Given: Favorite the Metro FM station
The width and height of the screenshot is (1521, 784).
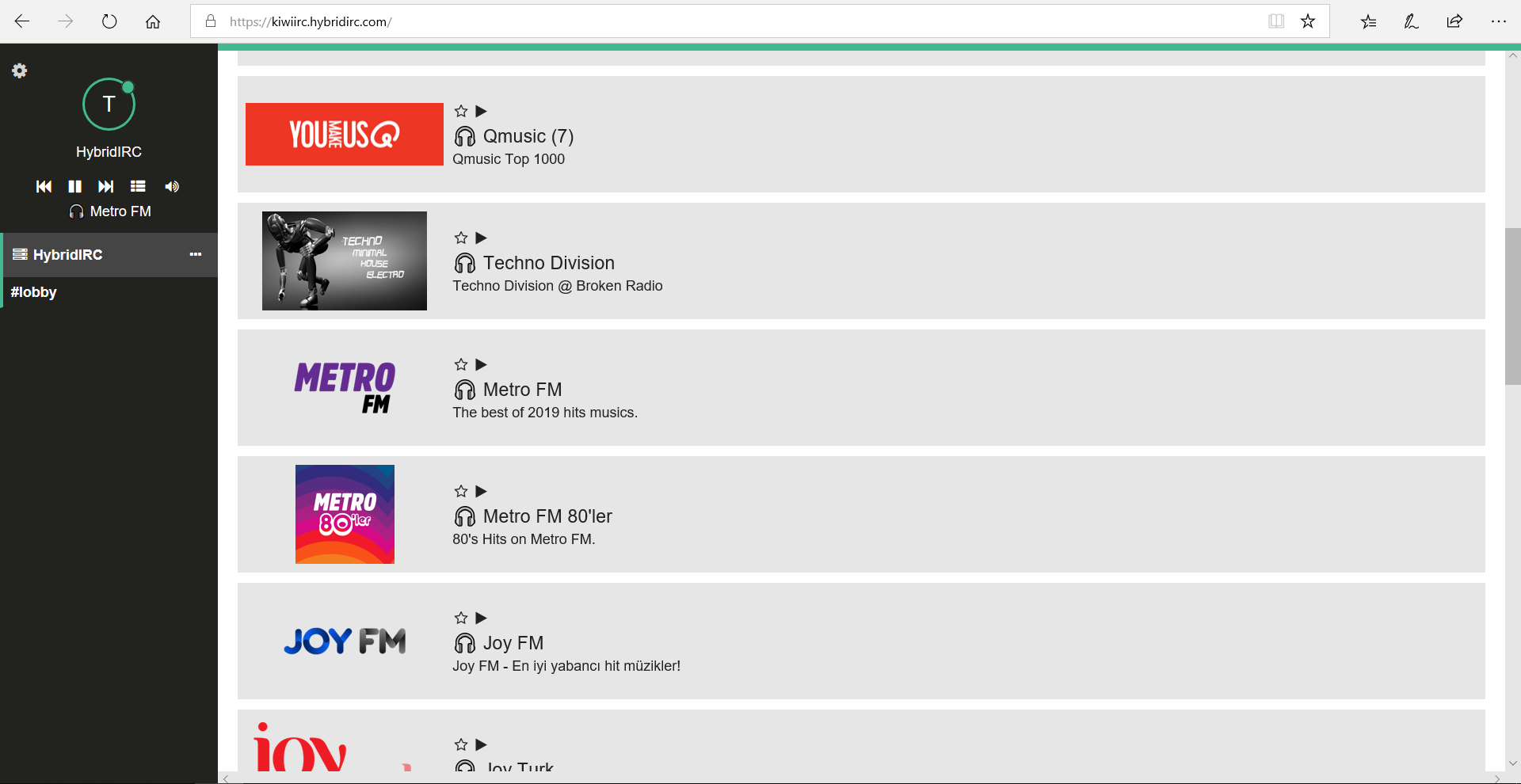Looking at the screenshot, I should 461,364.
